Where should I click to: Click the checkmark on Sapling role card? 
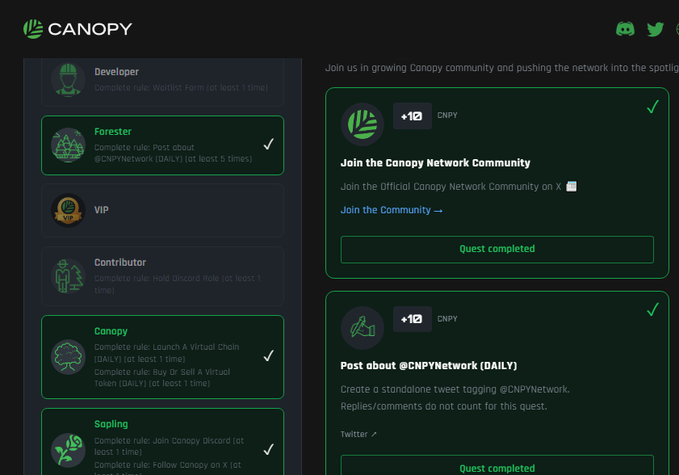tap(268, 449)
